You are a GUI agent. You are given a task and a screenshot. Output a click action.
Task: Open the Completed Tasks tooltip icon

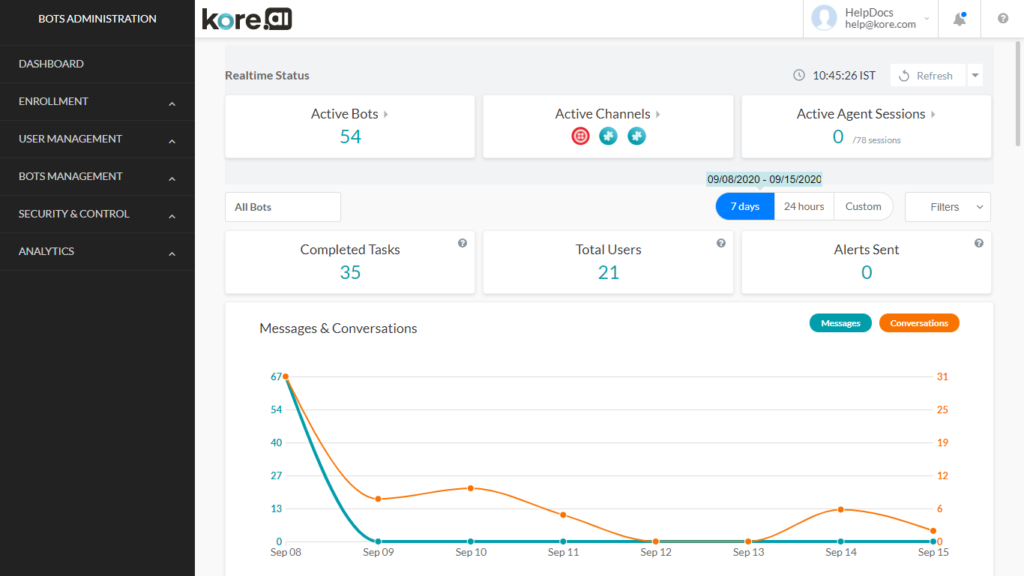462,242
